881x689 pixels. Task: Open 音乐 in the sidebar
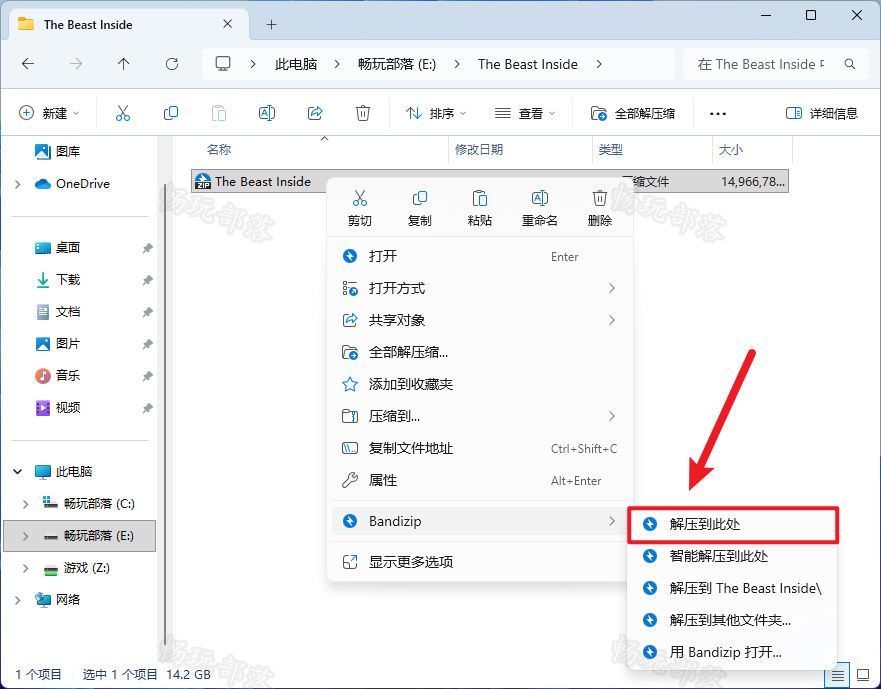(x=57, y=375)
